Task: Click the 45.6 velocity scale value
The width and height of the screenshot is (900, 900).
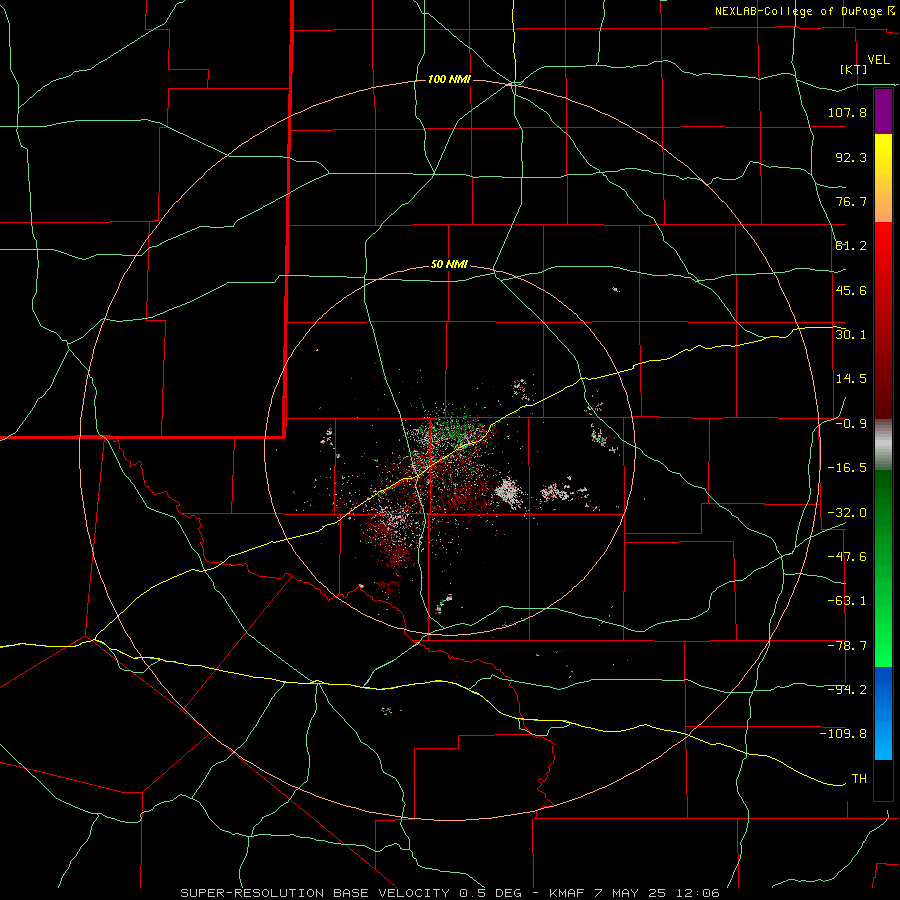Action: pos(851,290)
